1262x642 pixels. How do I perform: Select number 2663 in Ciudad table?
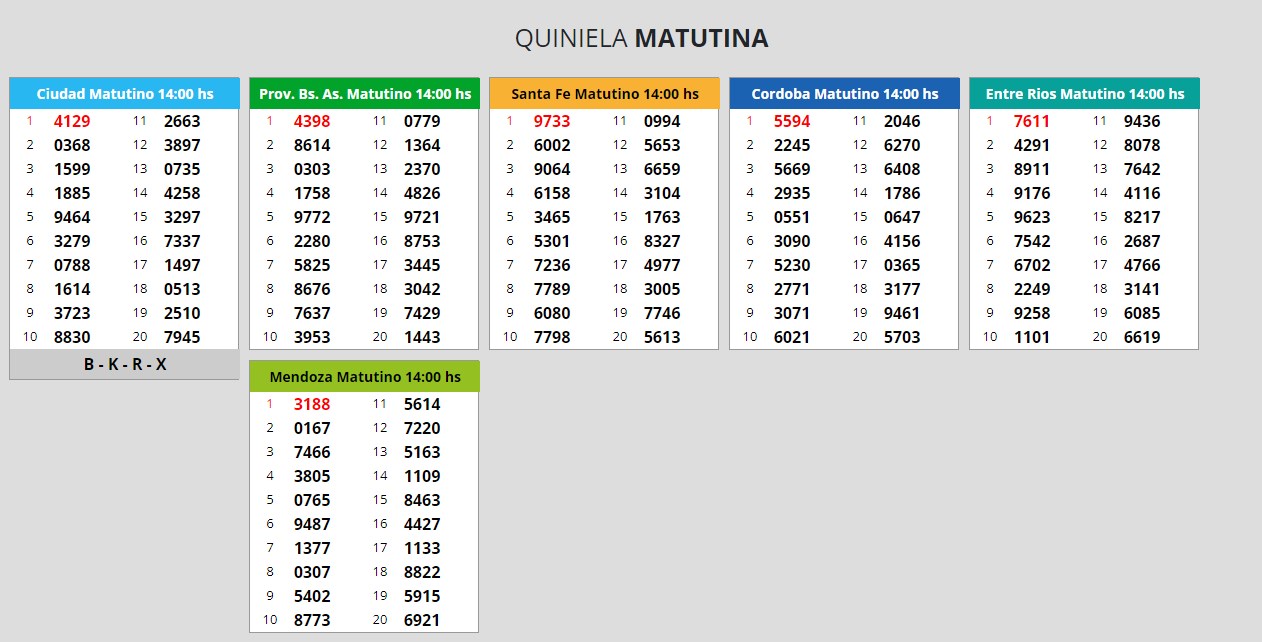(x=182, y=121)
